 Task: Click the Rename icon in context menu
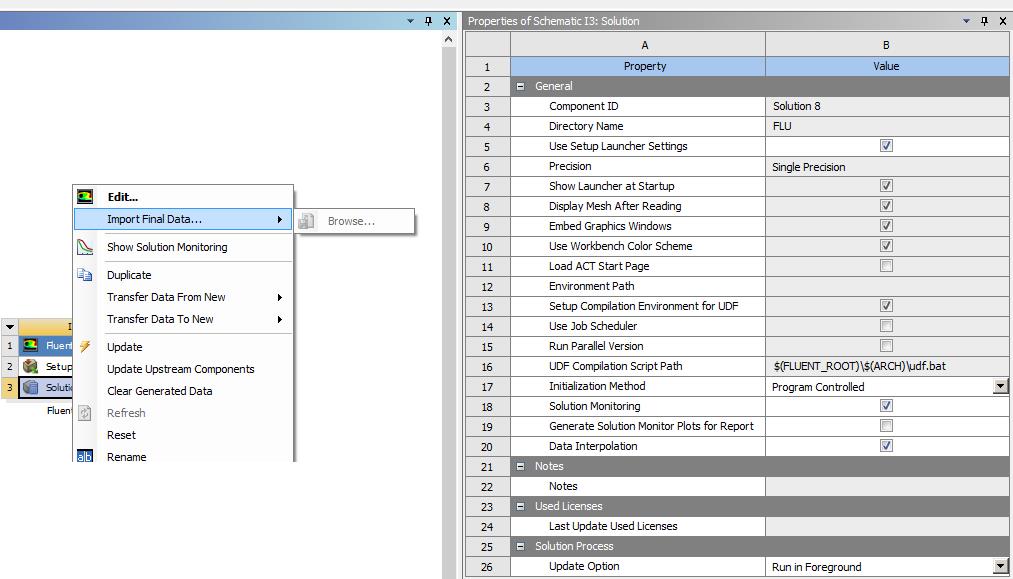tap(85, 457)
